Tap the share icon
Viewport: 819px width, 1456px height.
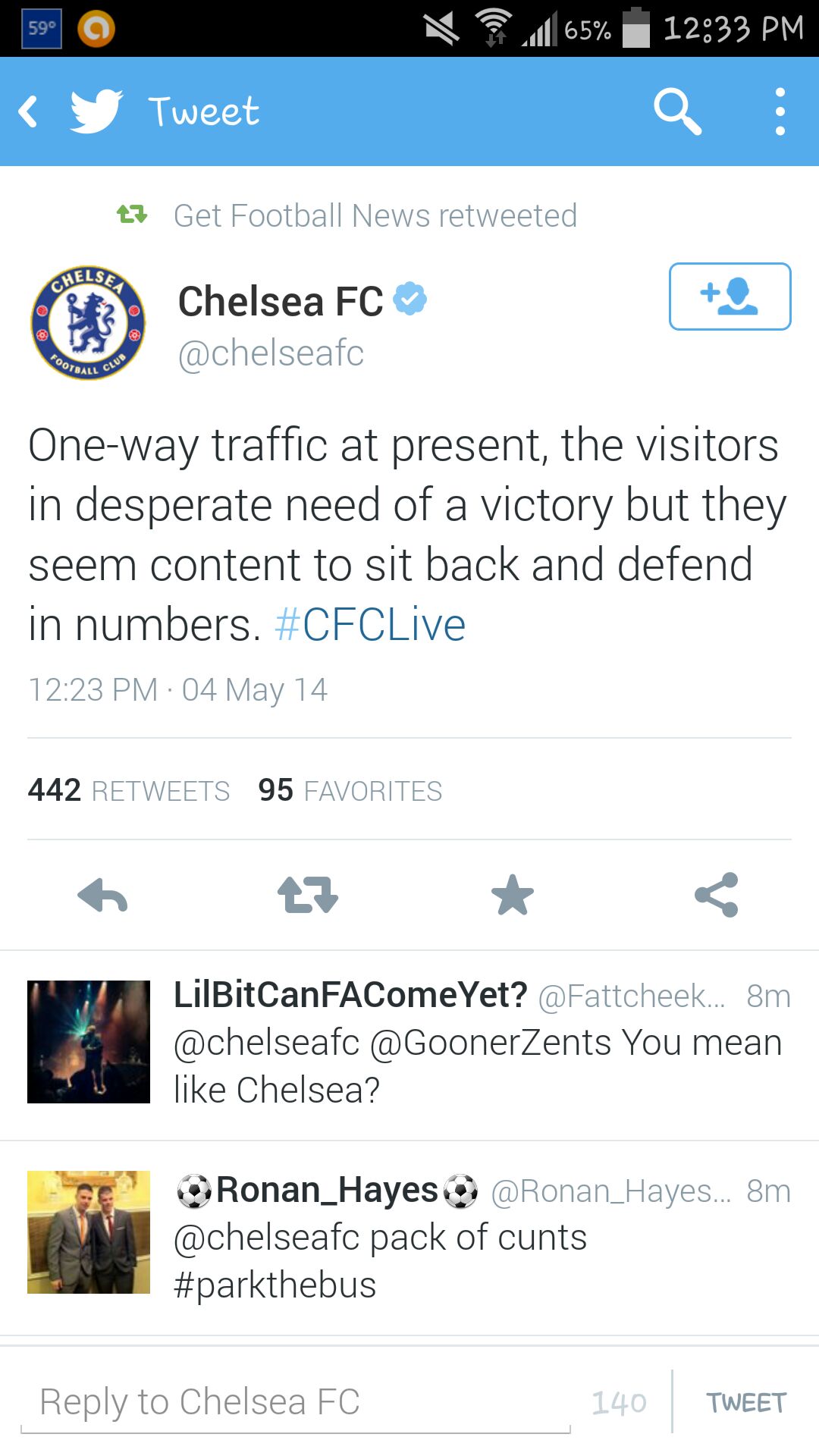click(717, 896)
